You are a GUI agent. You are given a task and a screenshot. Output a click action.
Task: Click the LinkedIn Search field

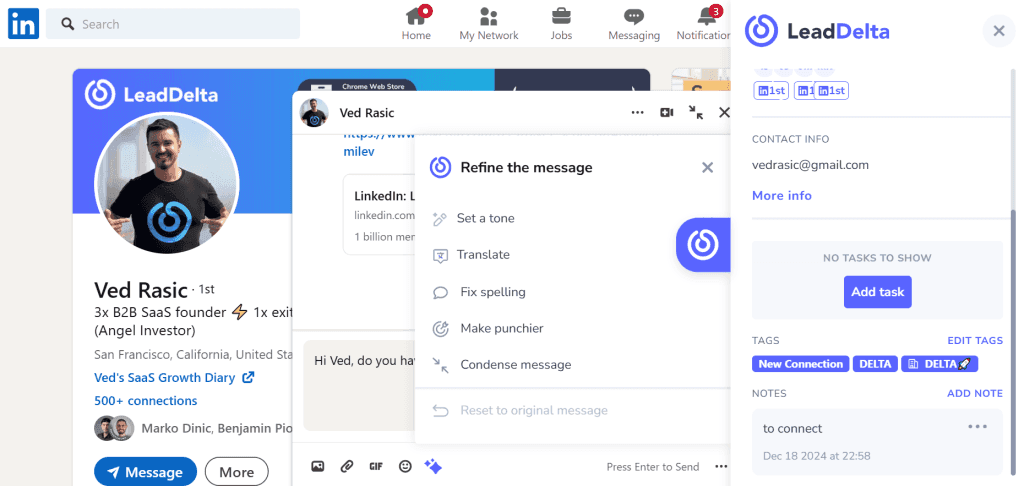click(173, 24)
